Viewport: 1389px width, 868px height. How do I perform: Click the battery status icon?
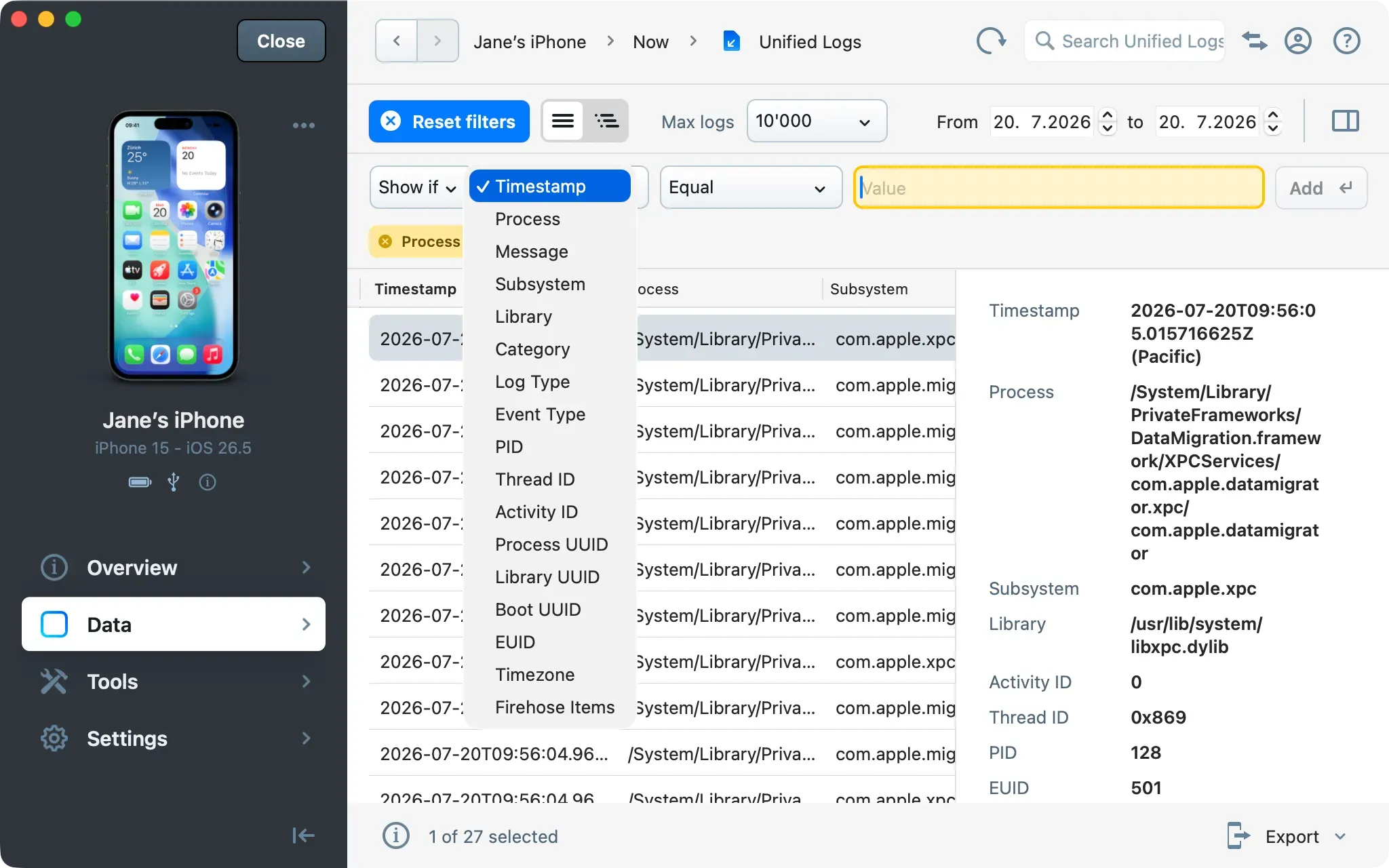click(140, 482)
